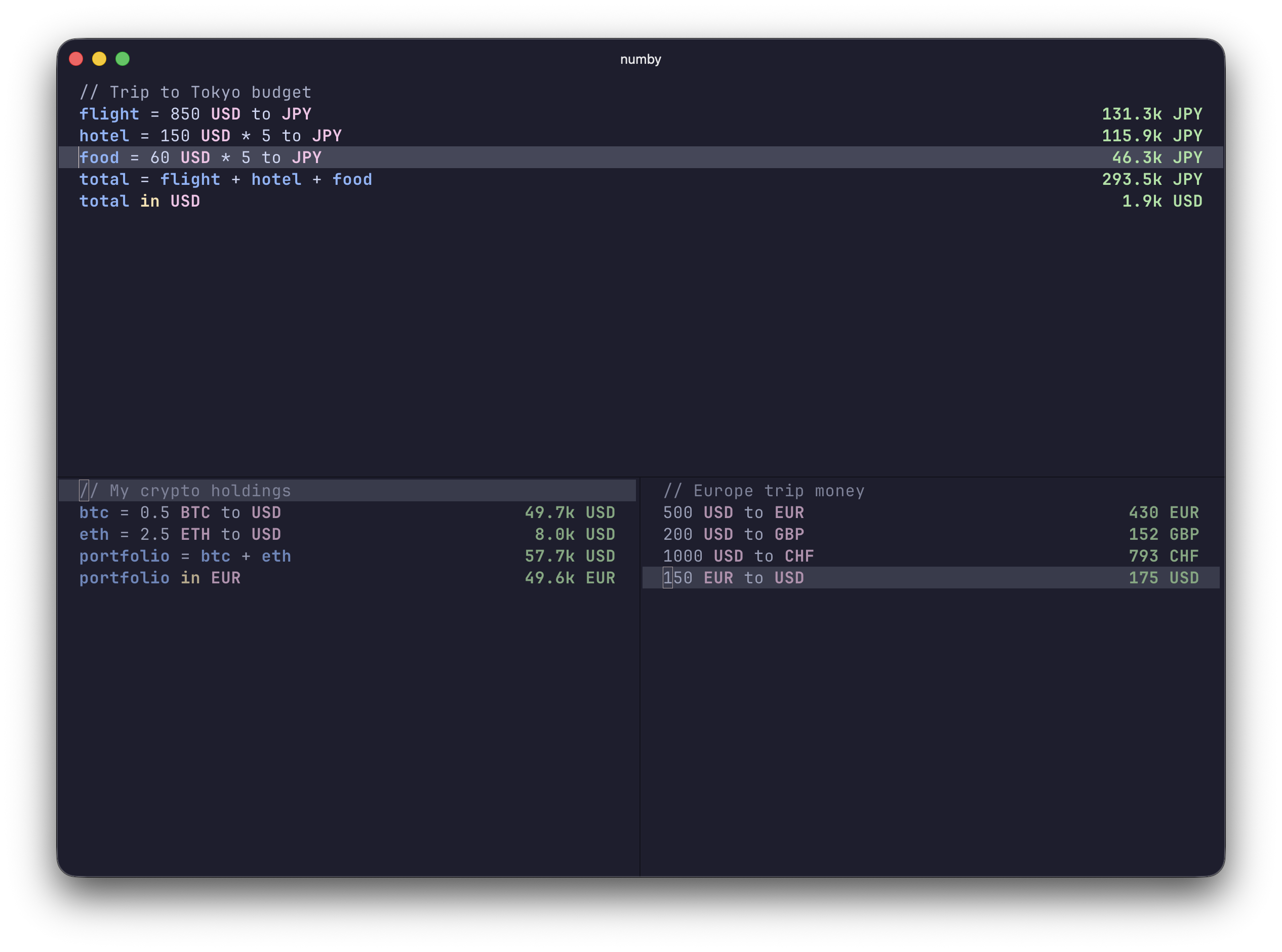
Task: Click the eth = 2.5 ETH line
Action: coord(180,534)
